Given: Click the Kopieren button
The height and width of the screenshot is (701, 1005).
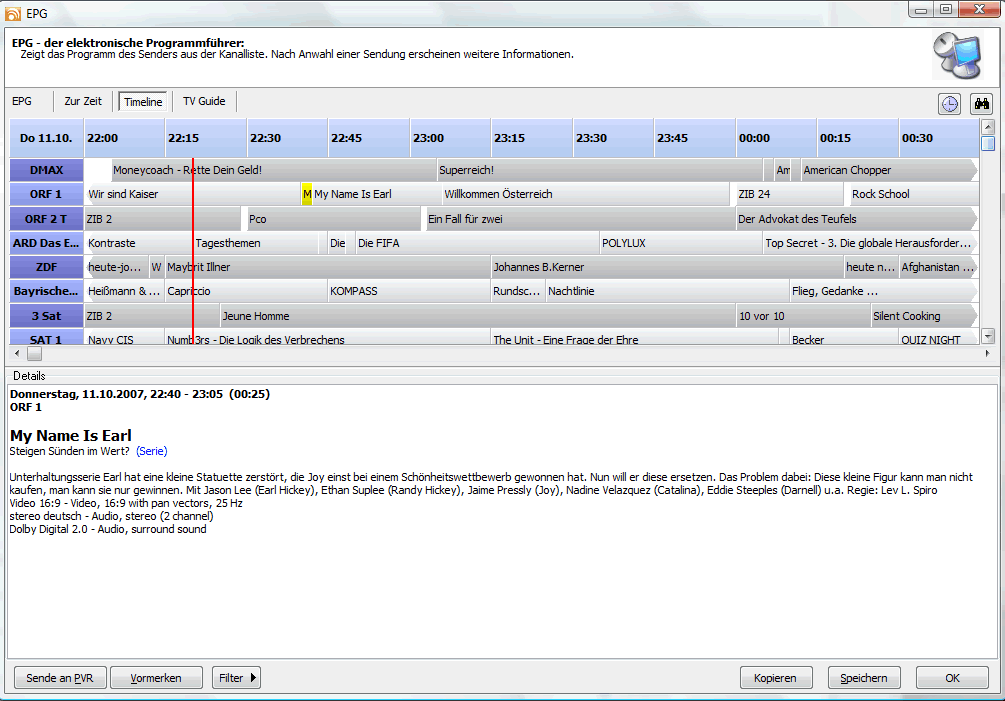Looking at the screenshot, I should tap(776, 678).
